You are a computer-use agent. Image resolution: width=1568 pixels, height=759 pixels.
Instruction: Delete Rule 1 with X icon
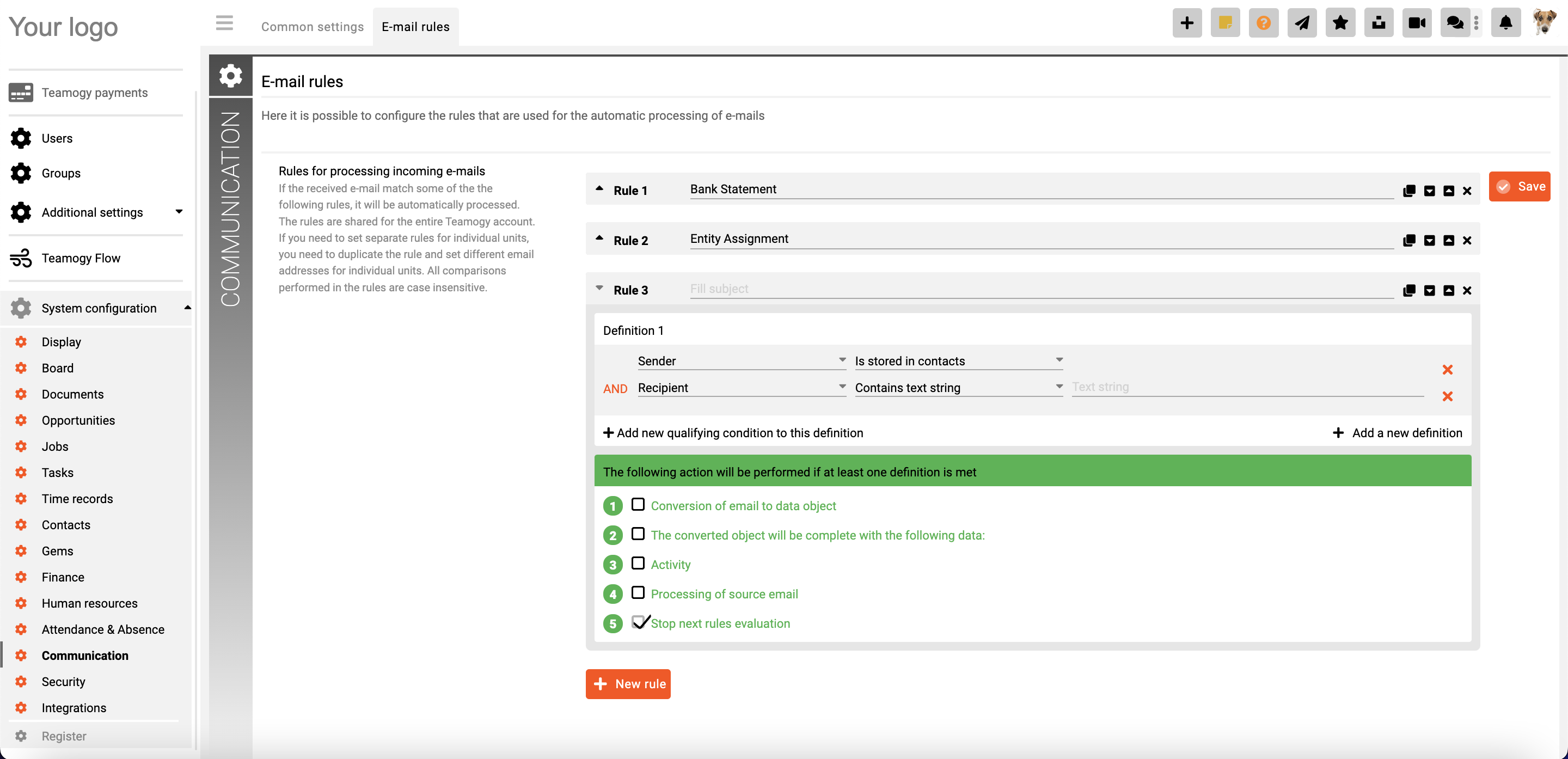(x=1466, y=191)
